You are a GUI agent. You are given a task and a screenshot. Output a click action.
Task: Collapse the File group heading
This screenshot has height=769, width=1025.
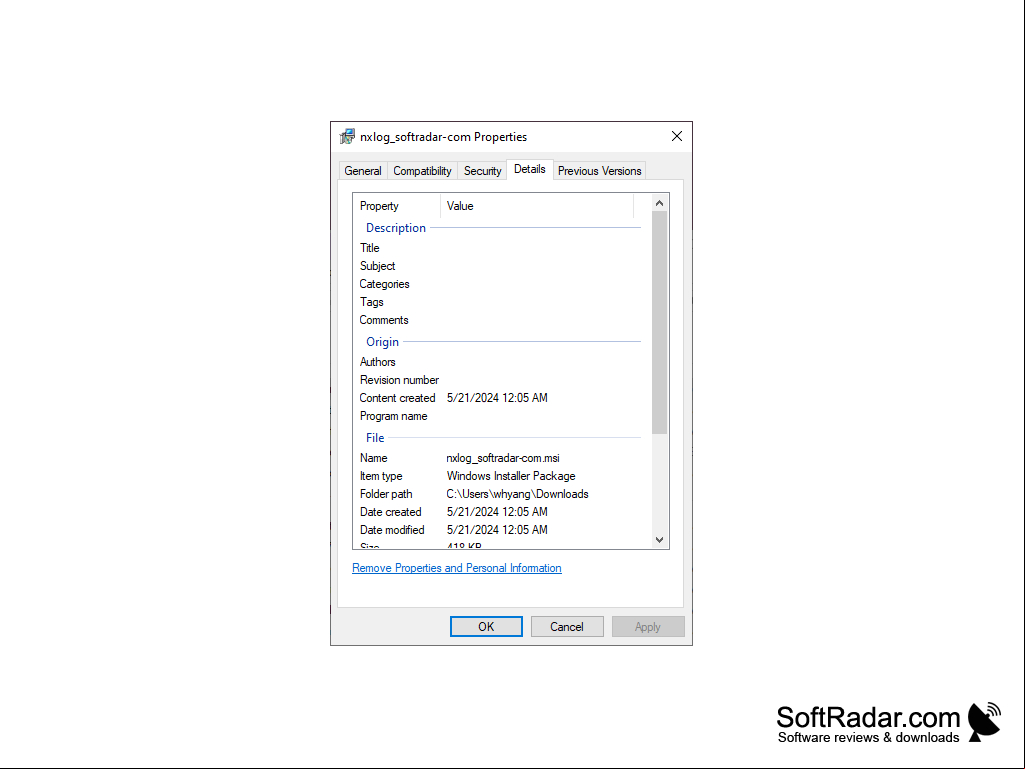click(375, 437)
